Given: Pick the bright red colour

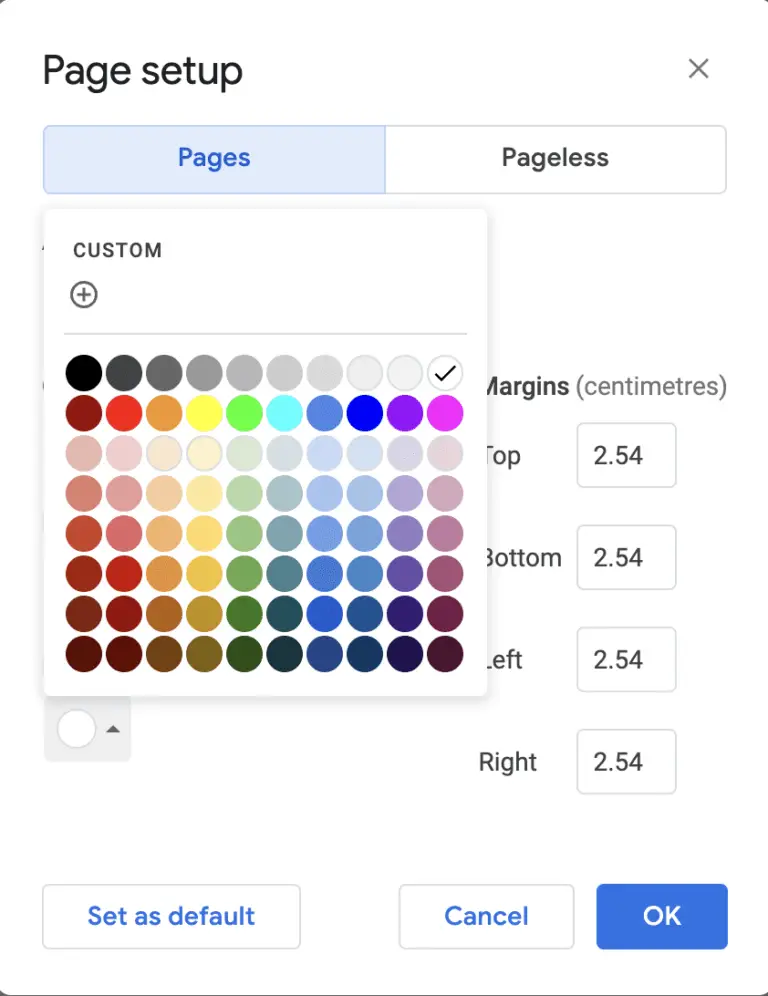Looking at the screenshot, I should coord(124,412).
